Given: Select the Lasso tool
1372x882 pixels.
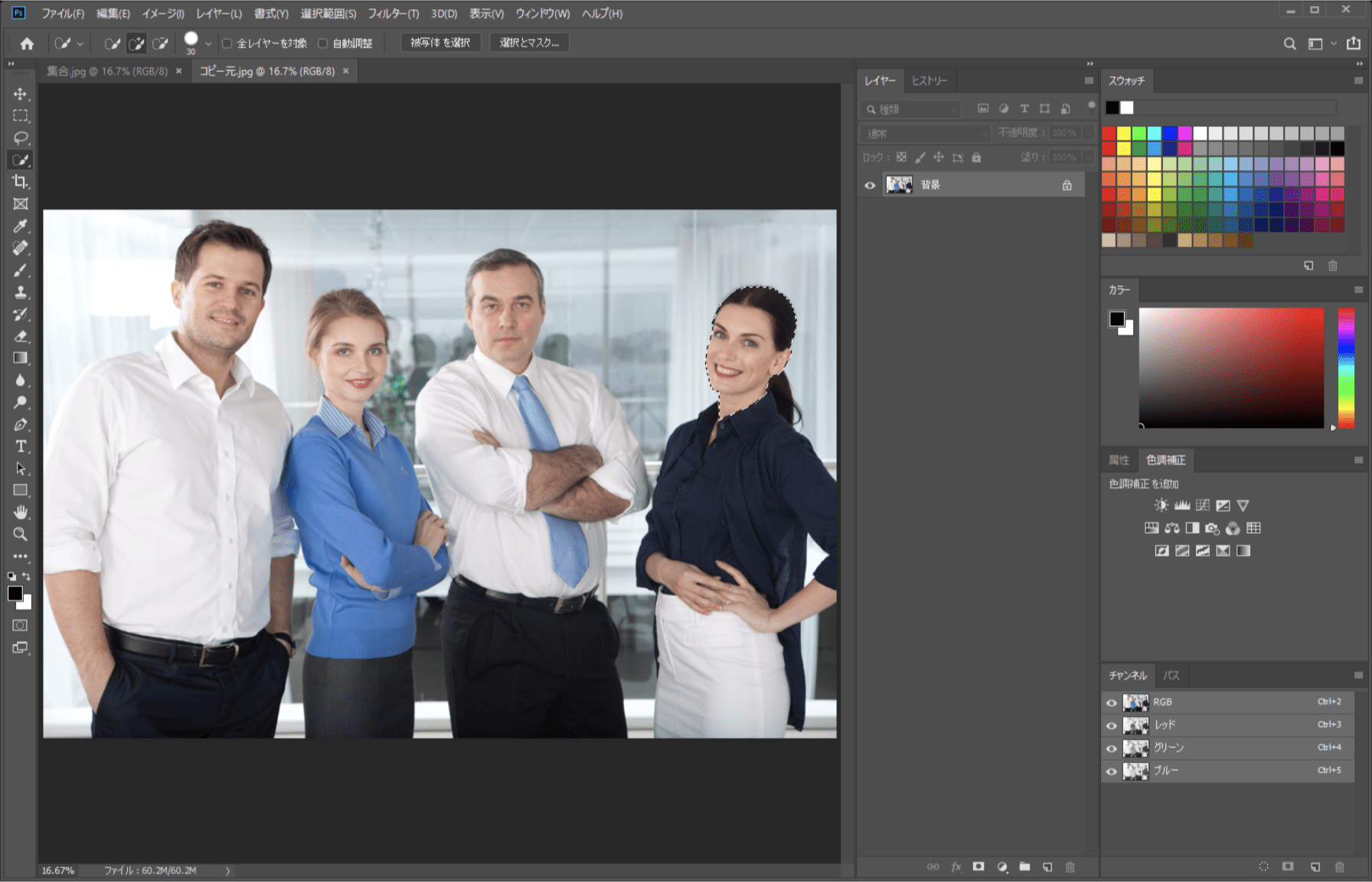Looking at the screenshot, I should [21, 138].
